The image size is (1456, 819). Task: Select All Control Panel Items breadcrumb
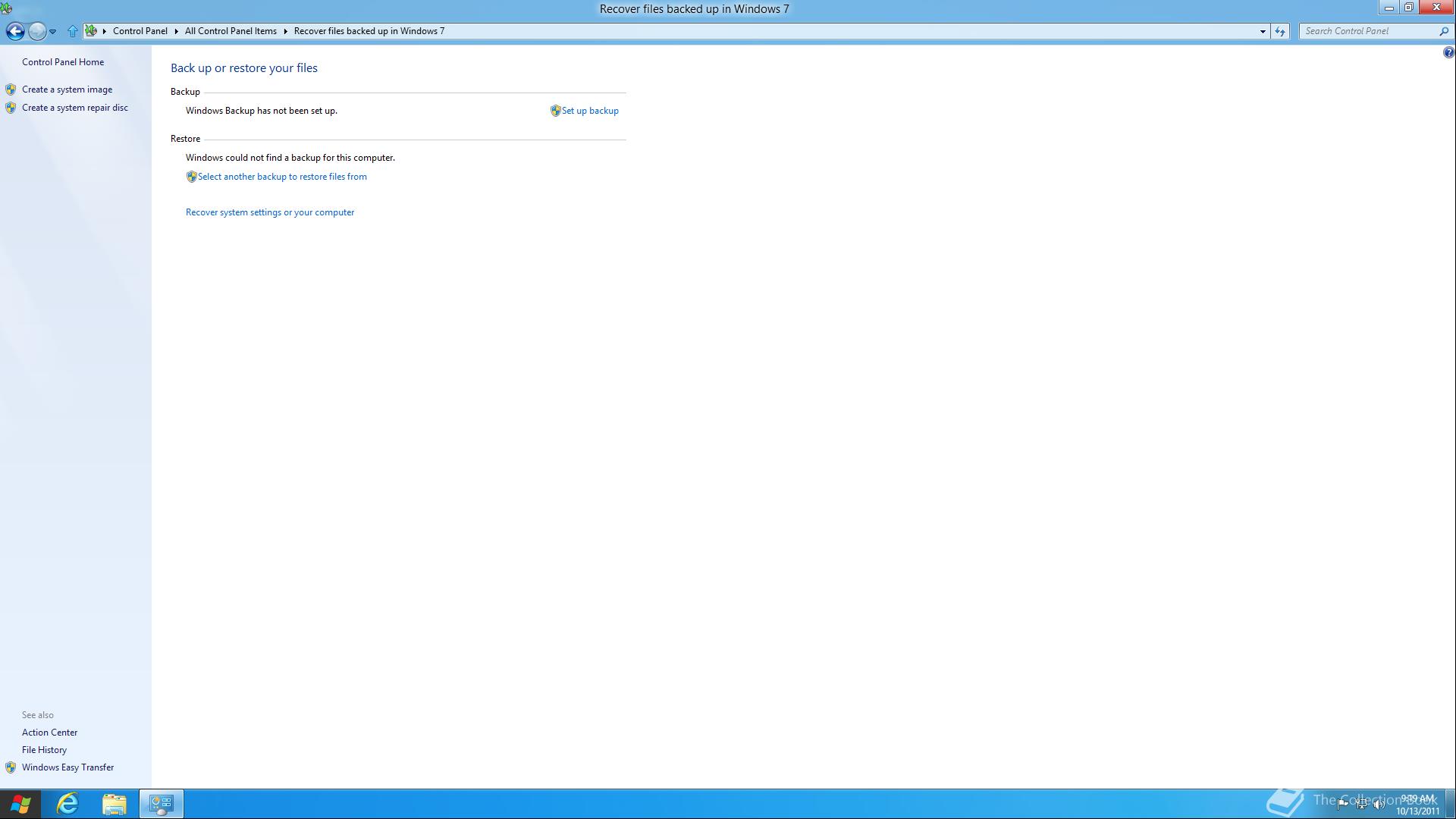click(x=231, y=31)
